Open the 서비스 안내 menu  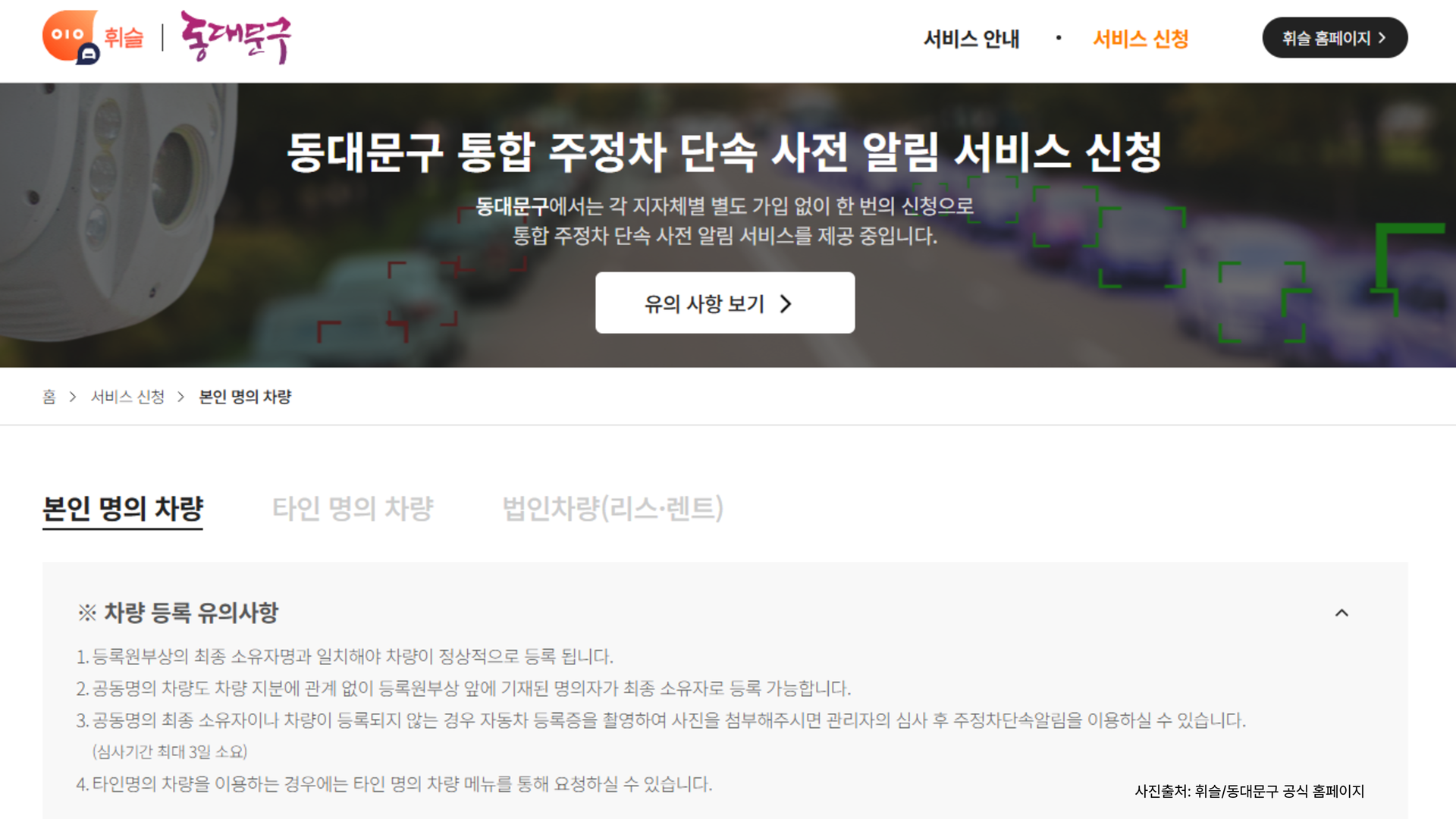[971, 39]
